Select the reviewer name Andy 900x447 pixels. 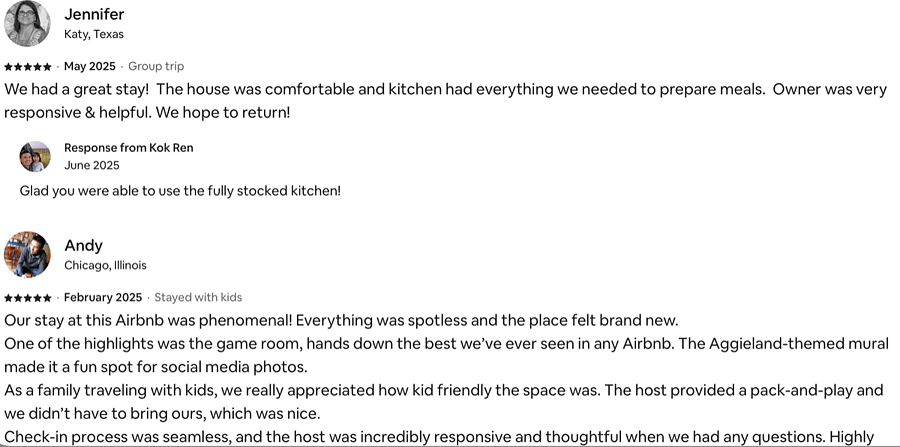point(83,245)
